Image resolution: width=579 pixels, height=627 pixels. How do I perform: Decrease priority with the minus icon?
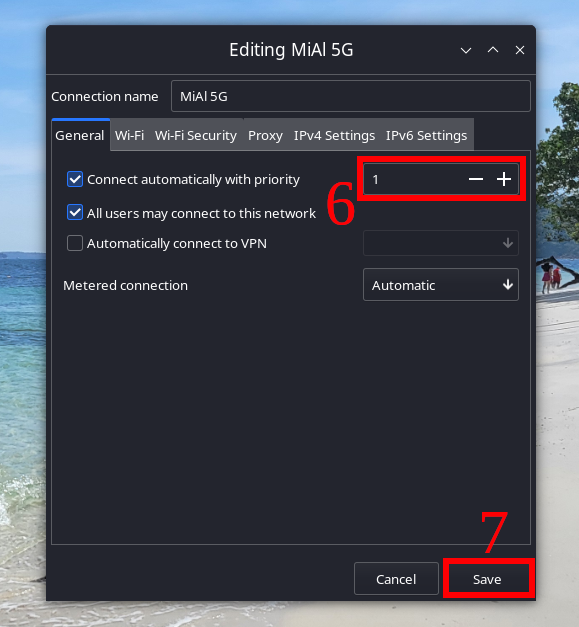476,179
